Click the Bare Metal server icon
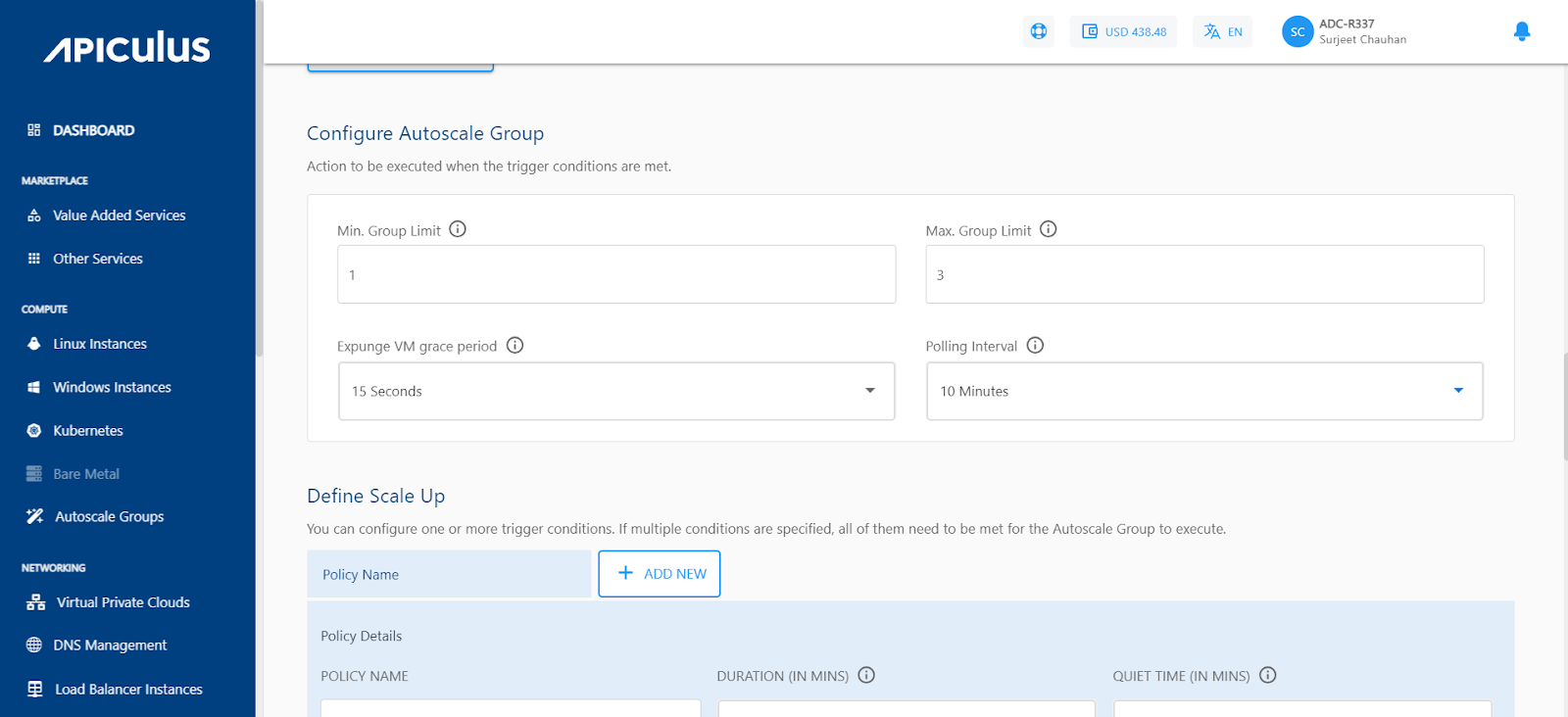1568x717 pixels. pos(34,474)
